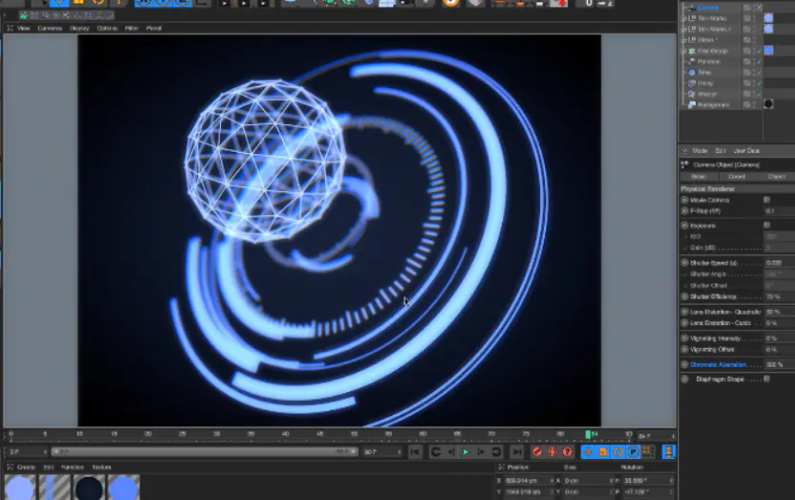Enable the Movie Camera checkbox
This screenshot has width=795, height=500.
pos(767,200)
